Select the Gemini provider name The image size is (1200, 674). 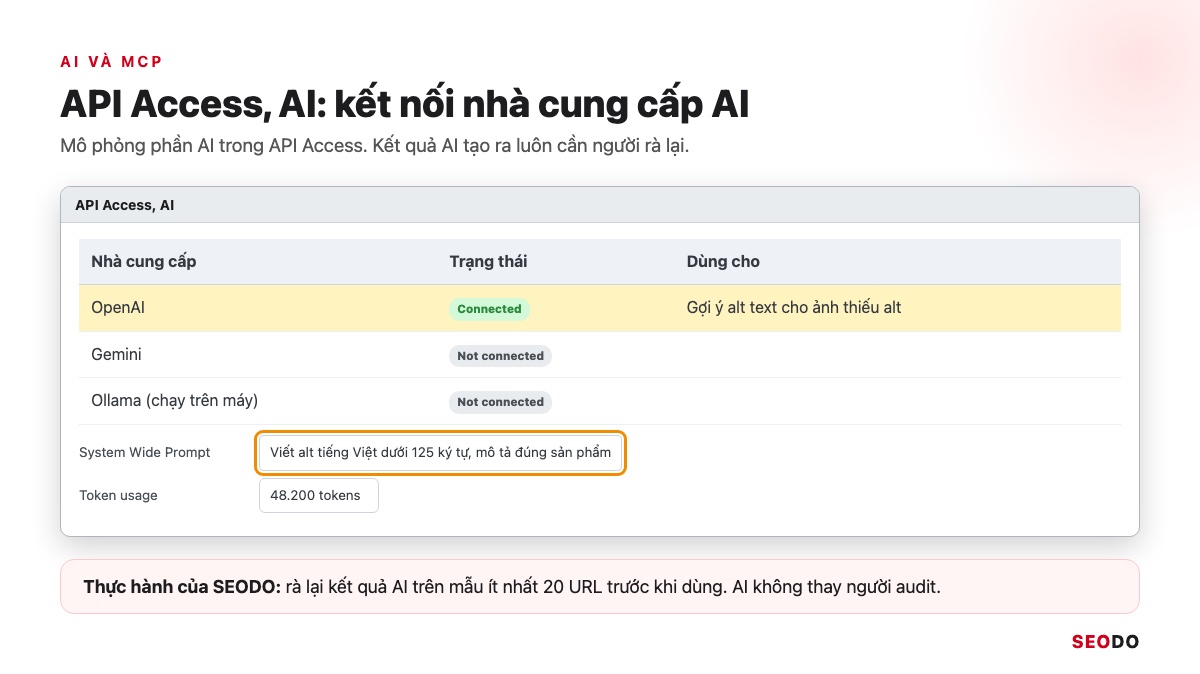pyautogui.click(x=117, y=355)
